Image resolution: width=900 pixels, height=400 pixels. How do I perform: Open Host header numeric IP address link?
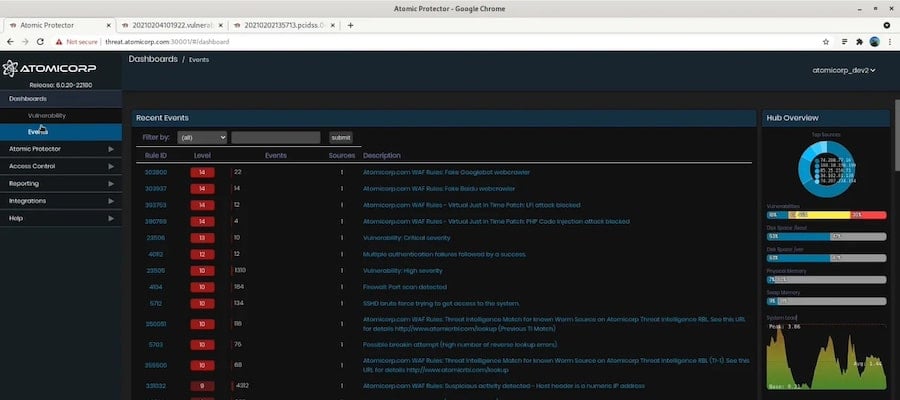coord(504,386)
